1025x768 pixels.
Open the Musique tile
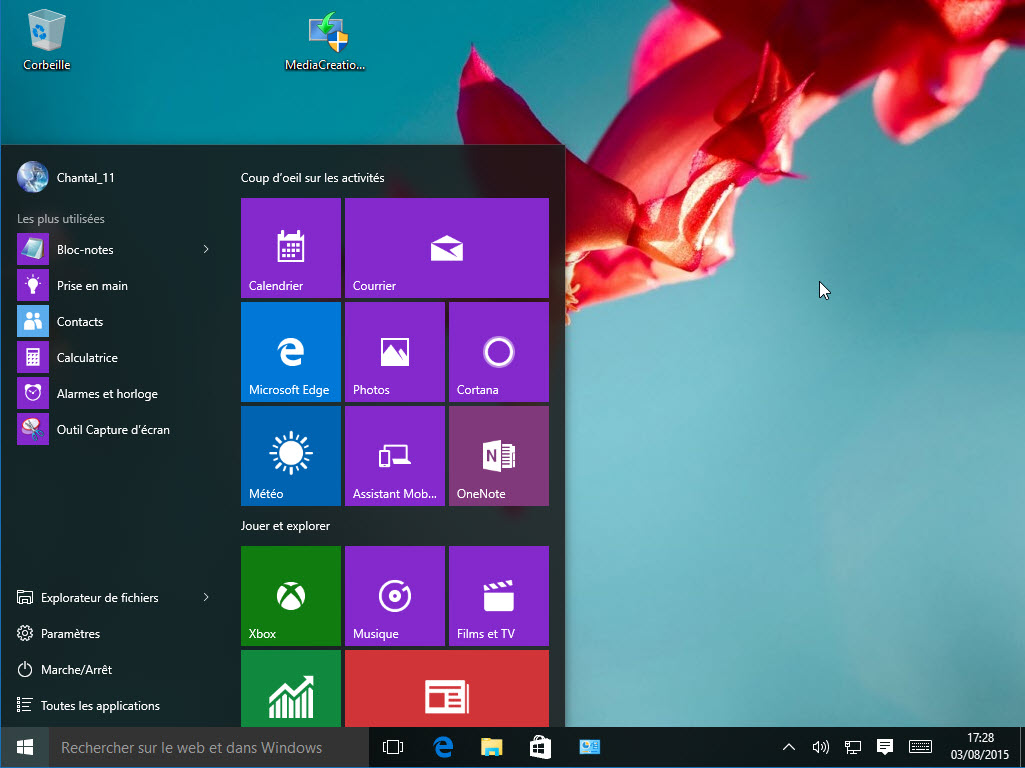(395, 595)
